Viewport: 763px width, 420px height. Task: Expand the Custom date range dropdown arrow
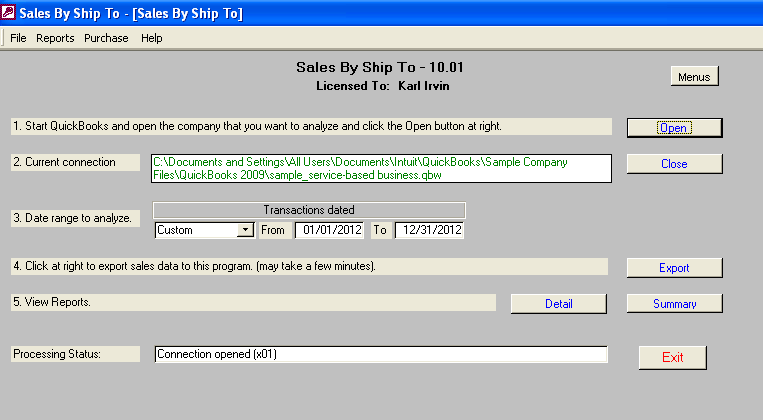(245, 230)
